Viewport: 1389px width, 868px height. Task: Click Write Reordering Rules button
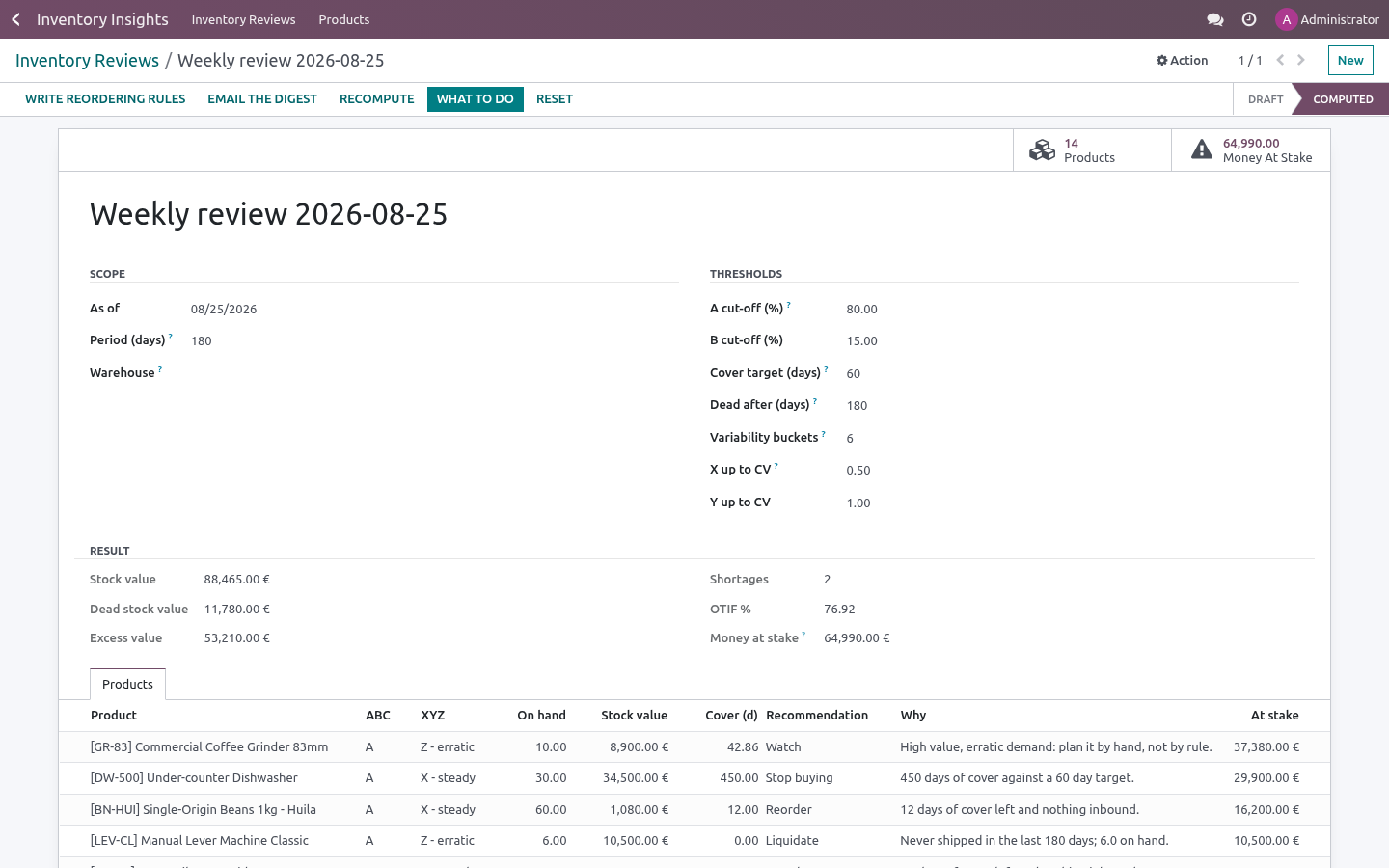(105, 99)
